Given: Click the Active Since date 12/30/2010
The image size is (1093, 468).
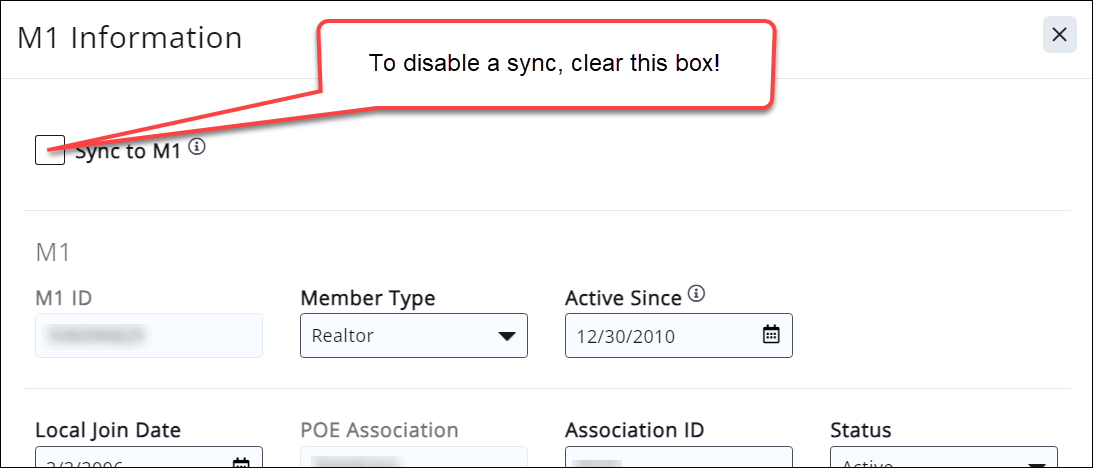Looking at the screenshot, I should 625,336.
